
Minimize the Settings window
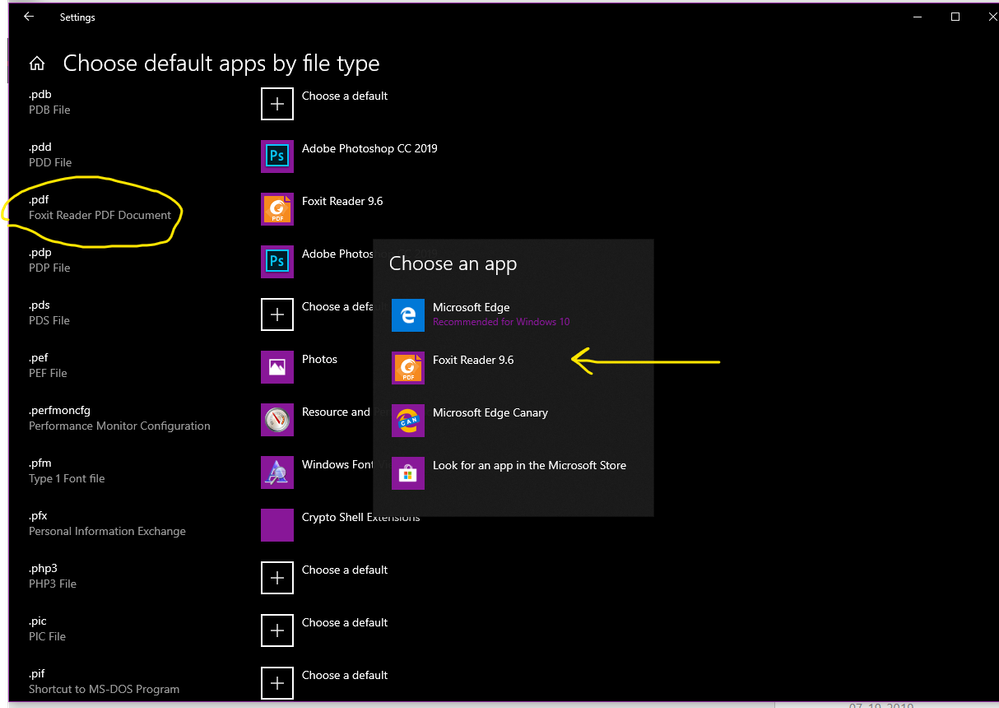[917, 17]
